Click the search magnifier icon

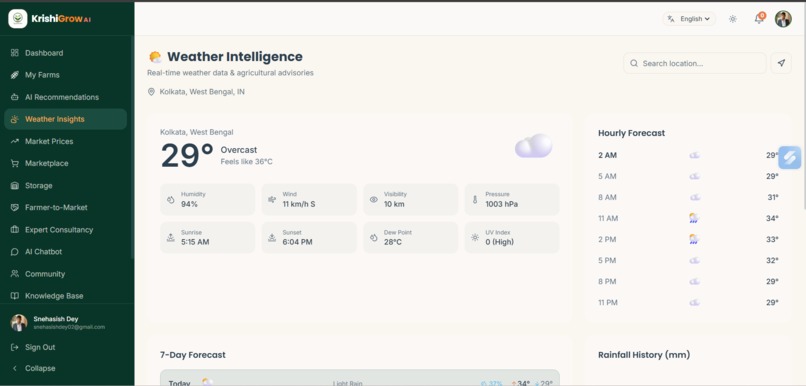click(x=634, y=63)
